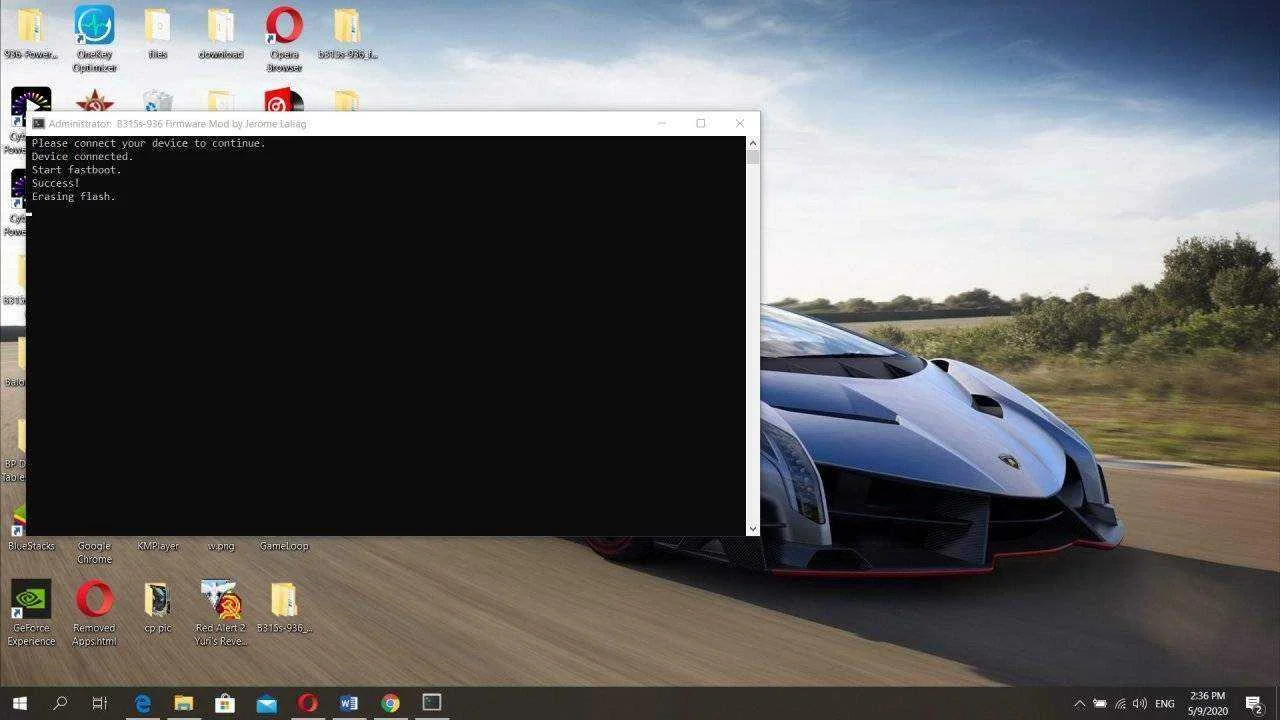The image size is (1280, 720).
Task: Click the GameLoop desktop label
Action: click(284, 546)
